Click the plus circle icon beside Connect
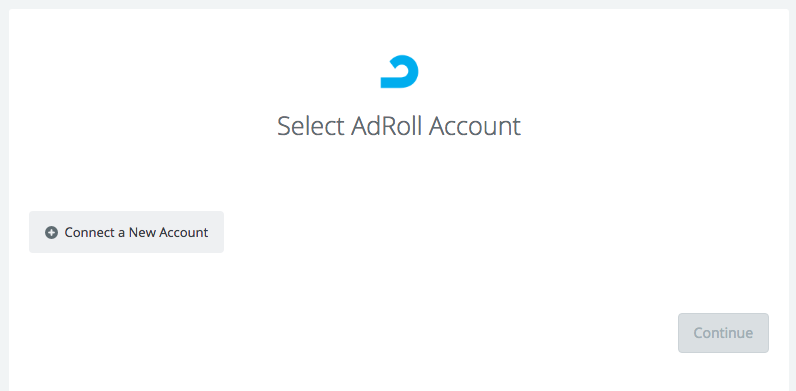796x391 pixels. pyautogui.click(x=51, y=233)
